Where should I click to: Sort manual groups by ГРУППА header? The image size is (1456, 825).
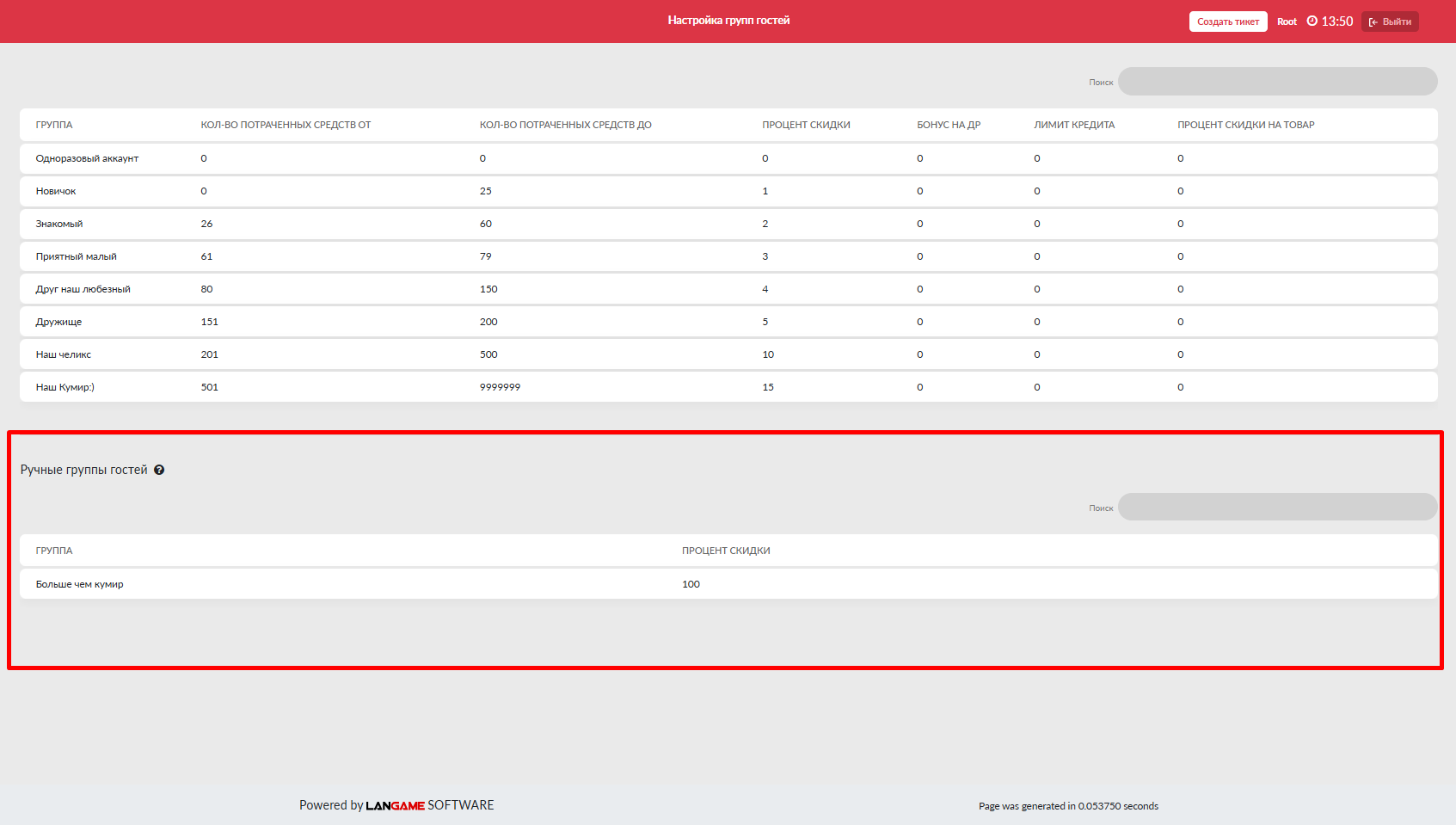54,551
